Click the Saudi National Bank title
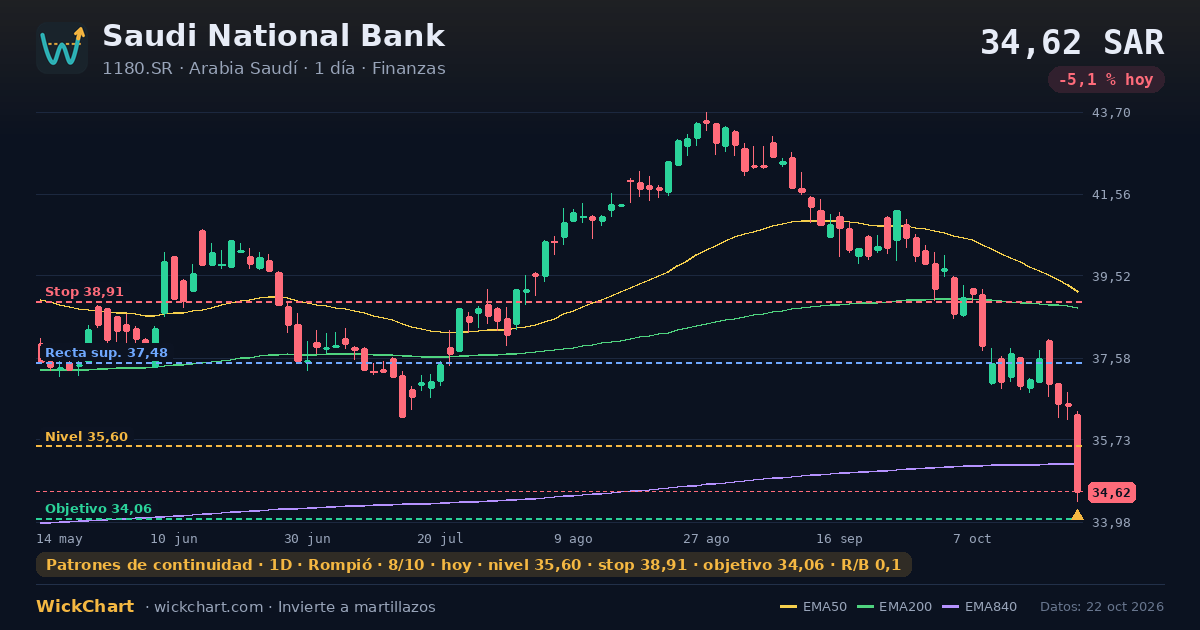 (273, 36)
